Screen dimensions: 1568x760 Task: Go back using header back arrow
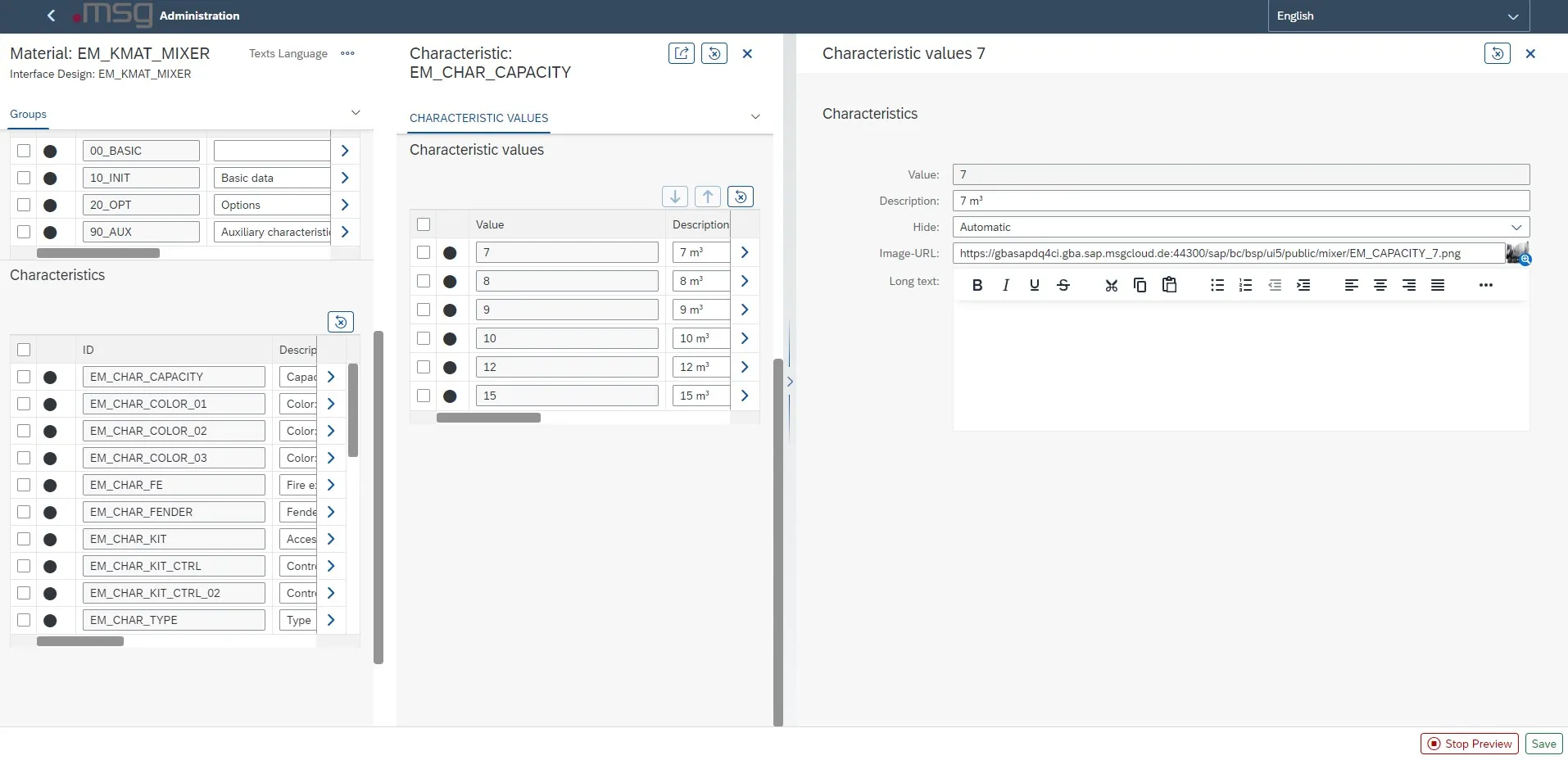[51, 16]
